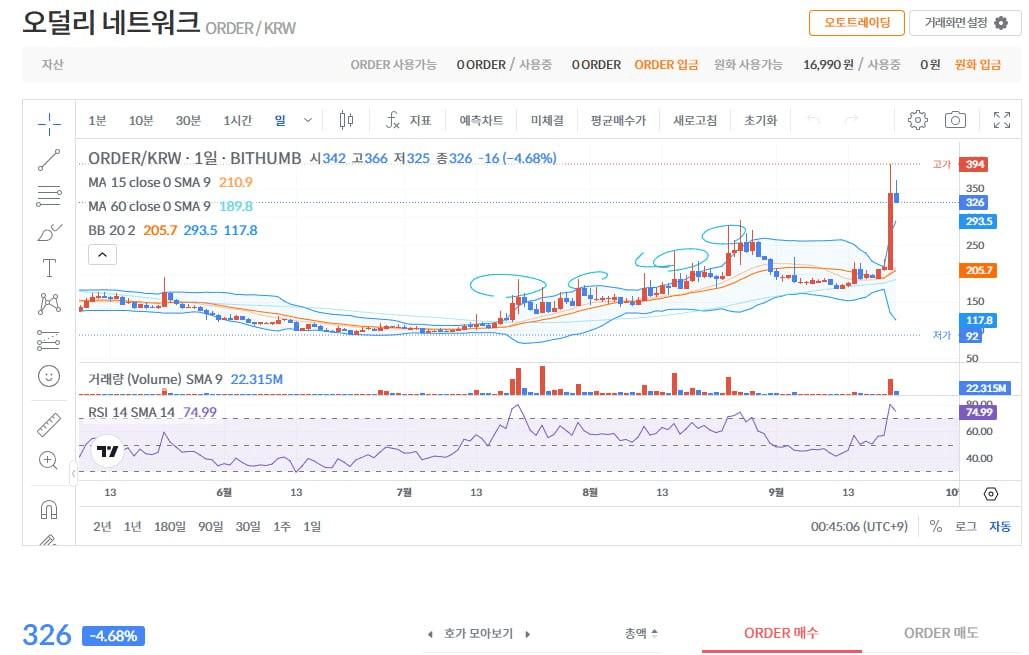
Task: Open the gear next to 거래화면 설정
Action: point(1001,23)
